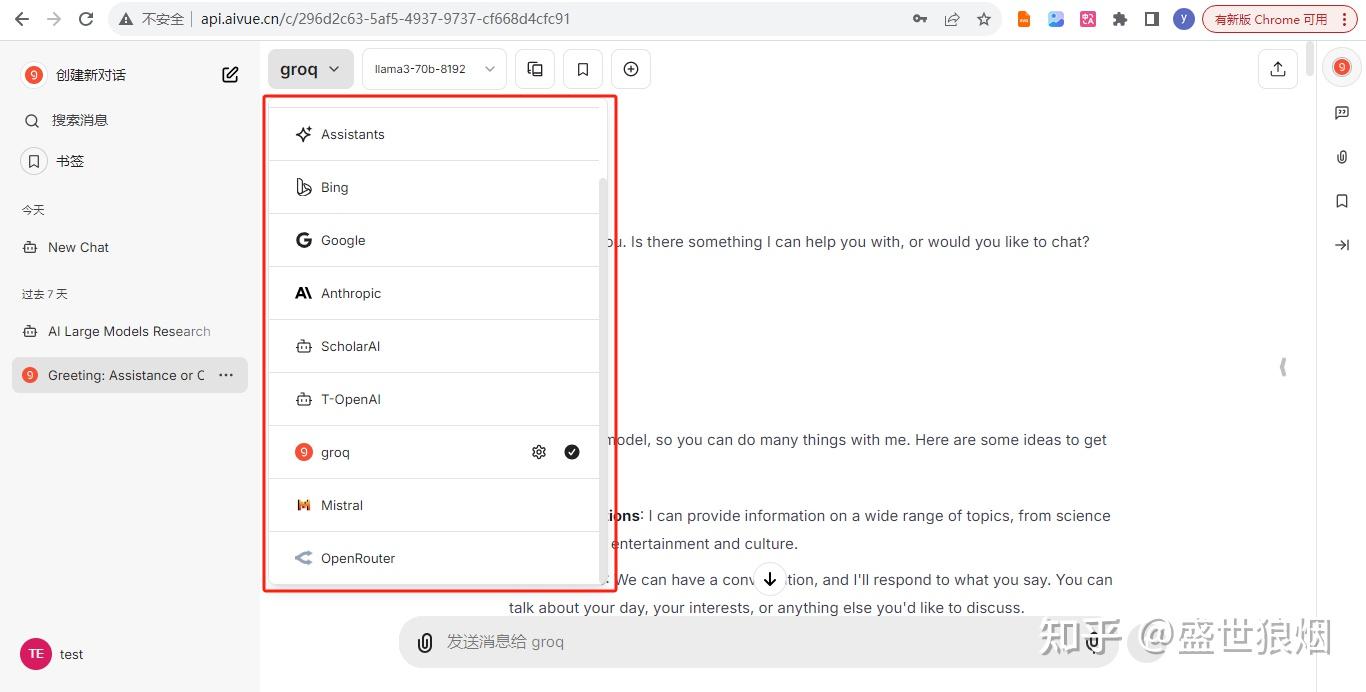Select the Anthropic provider
Image resolution: width=1366 pixels, height=692 pixels.
(350, 293)
